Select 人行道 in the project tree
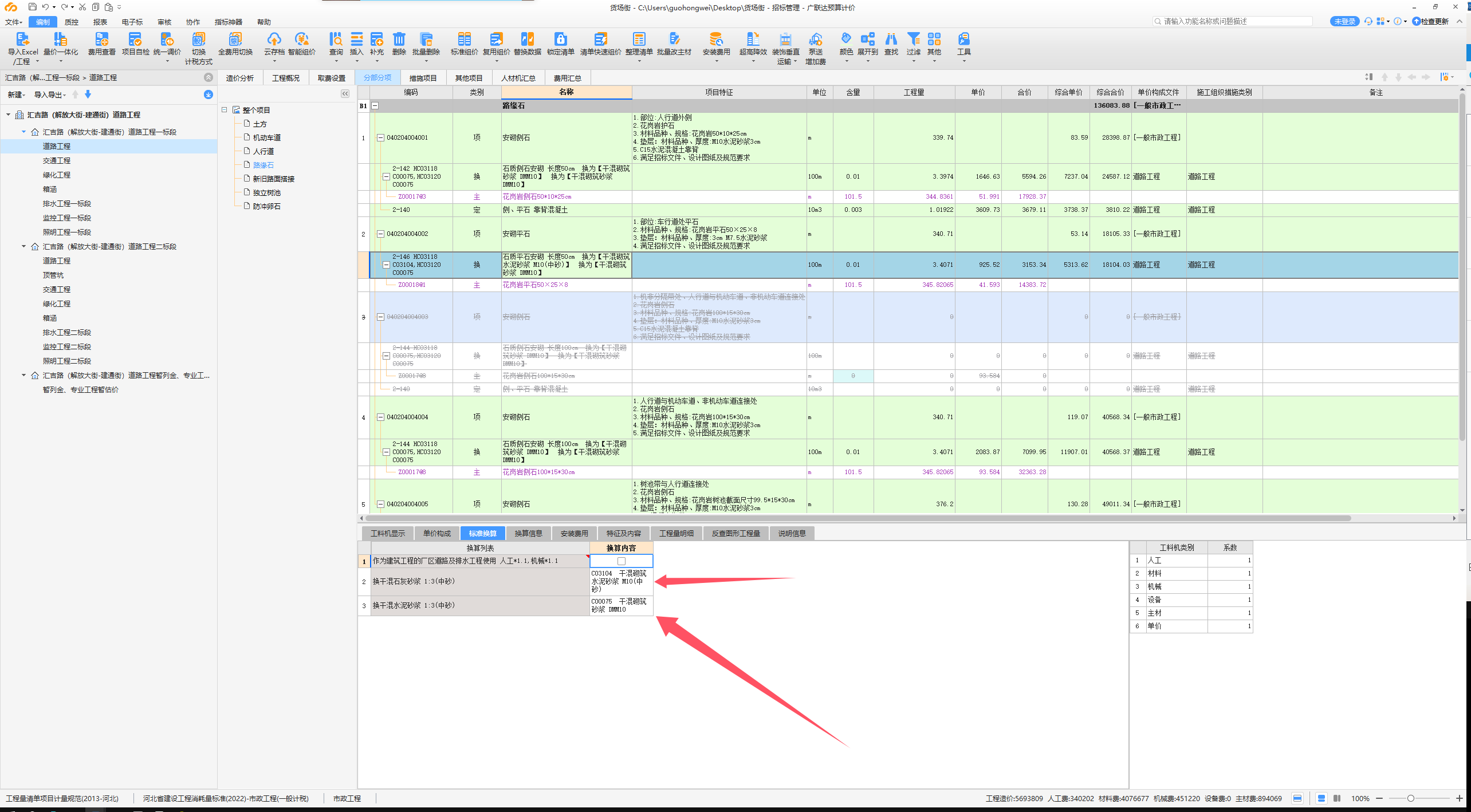1471x812 pixels. pyautogui.click(x=263, y=151)
